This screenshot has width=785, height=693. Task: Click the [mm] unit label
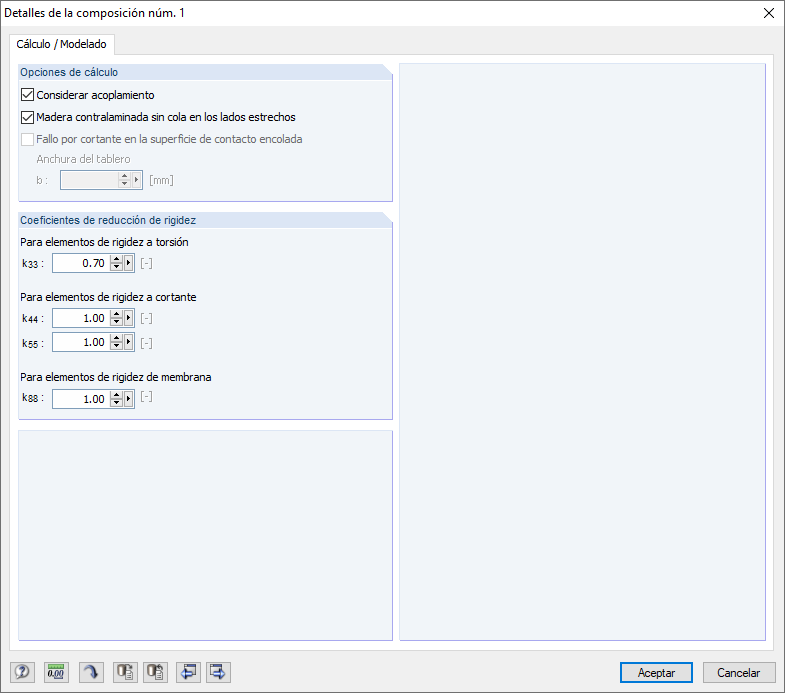coord(161,180)
